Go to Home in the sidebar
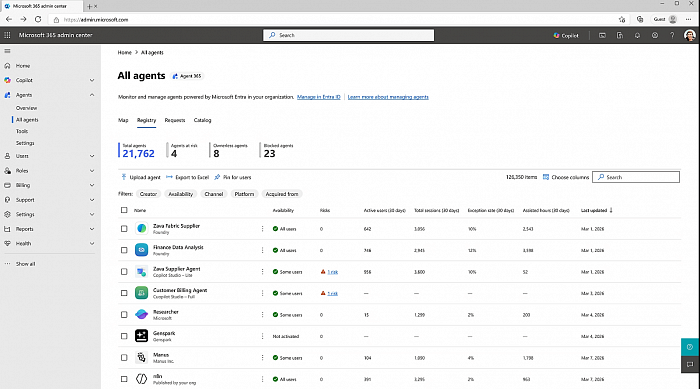The width and height of the screenshot is (700, 389). (23, 66)
